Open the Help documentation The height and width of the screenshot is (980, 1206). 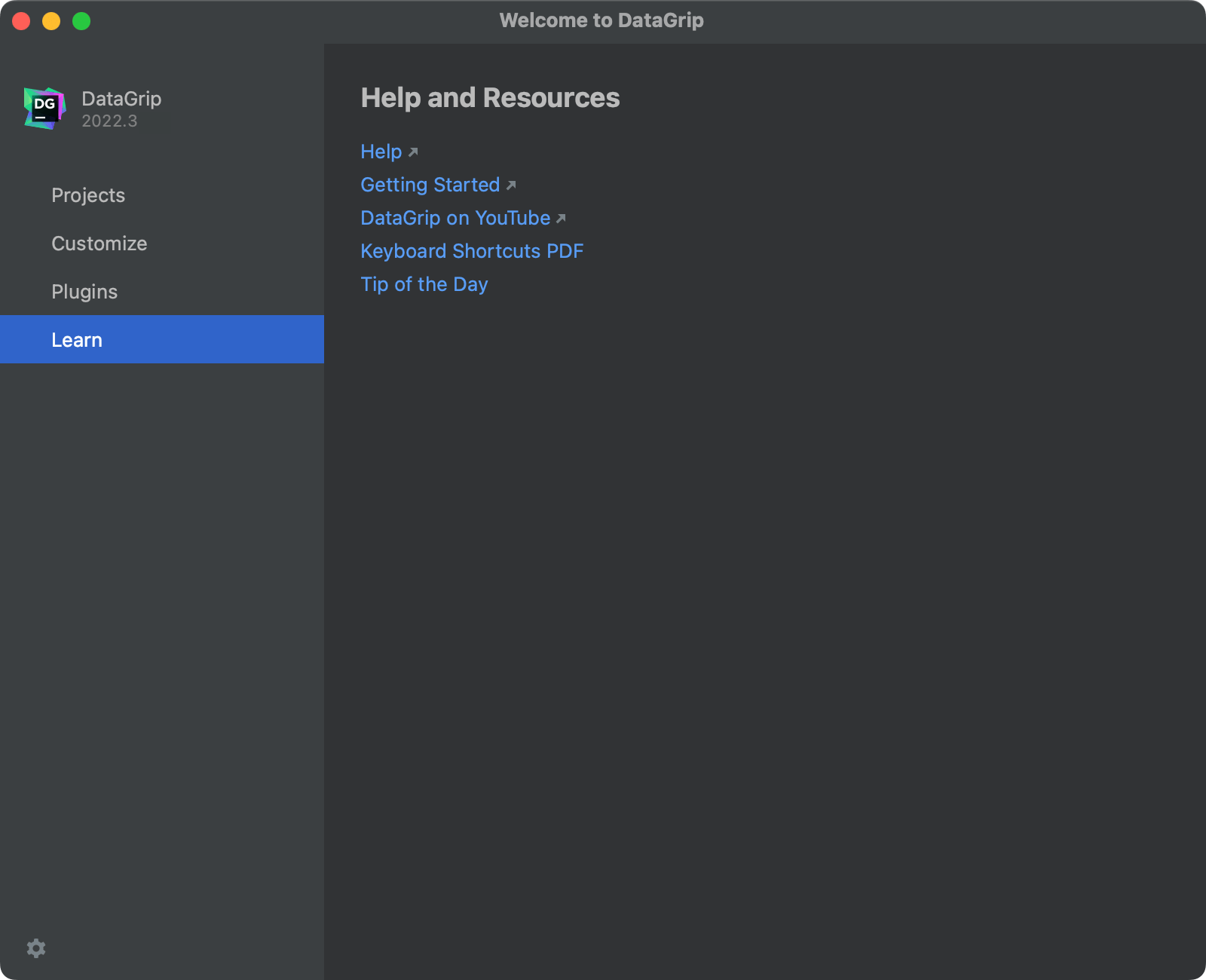pyautogui.click(x=381, y=152)
